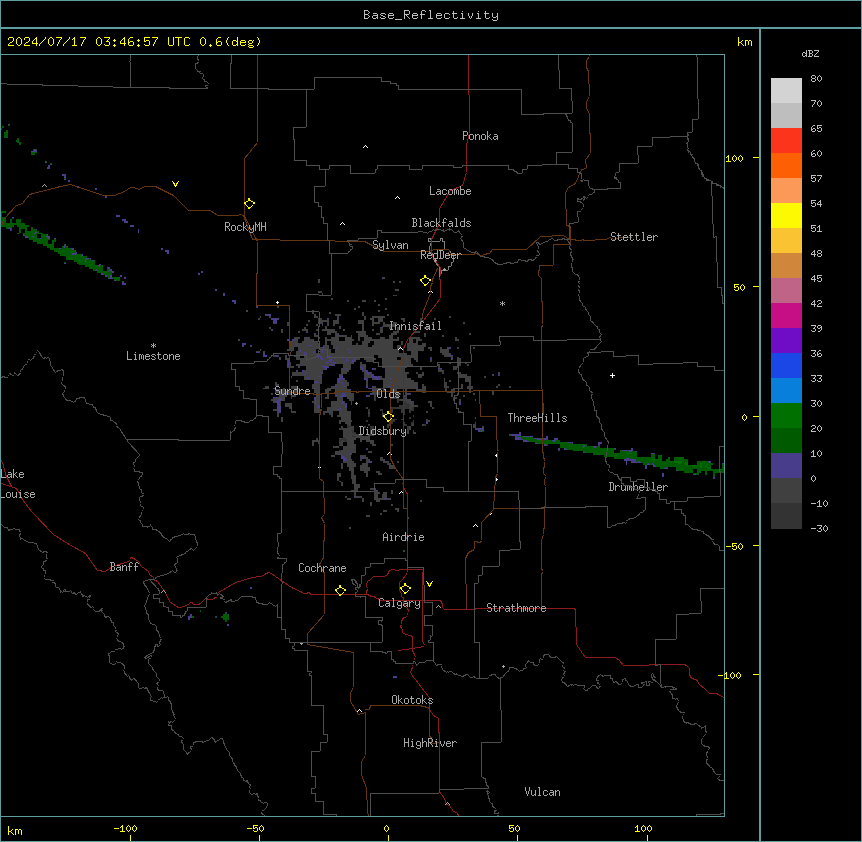
Task: Click the Base_Reflectivity title text
Action: tap(431, 15)
